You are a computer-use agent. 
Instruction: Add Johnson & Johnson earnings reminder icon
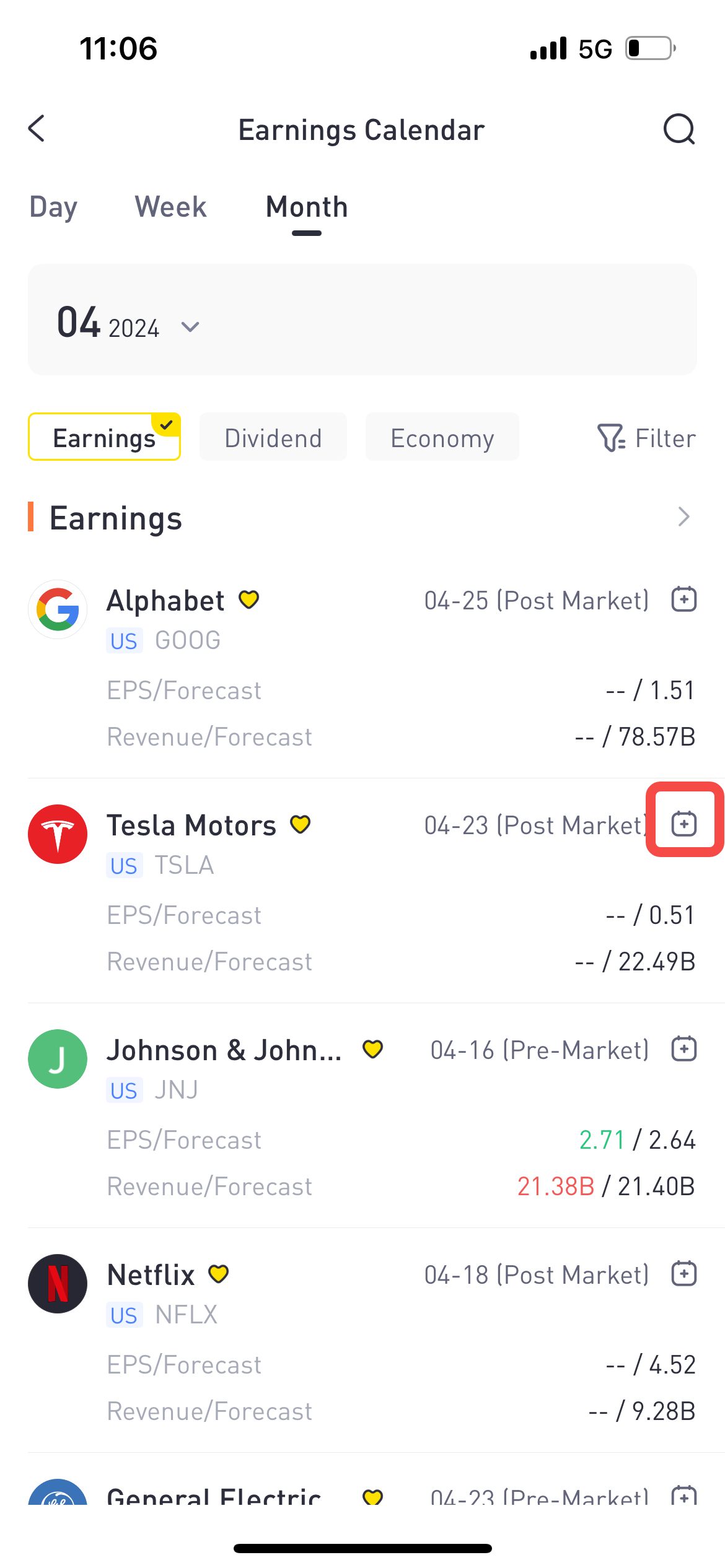pyautogui.click(x=684, y=1048)
